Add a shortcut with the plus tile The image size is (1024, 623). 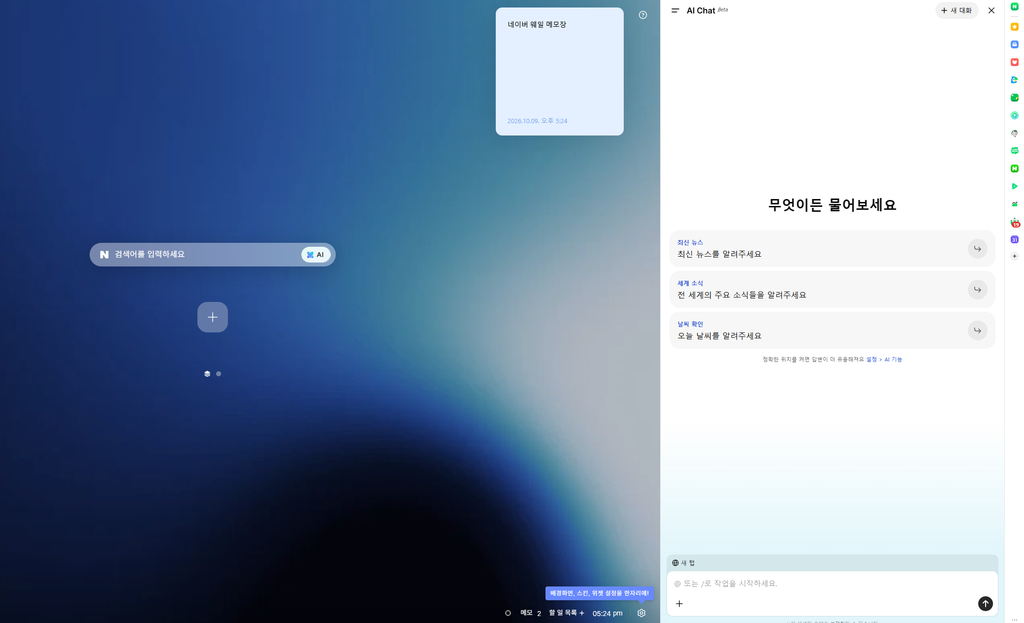213,317
